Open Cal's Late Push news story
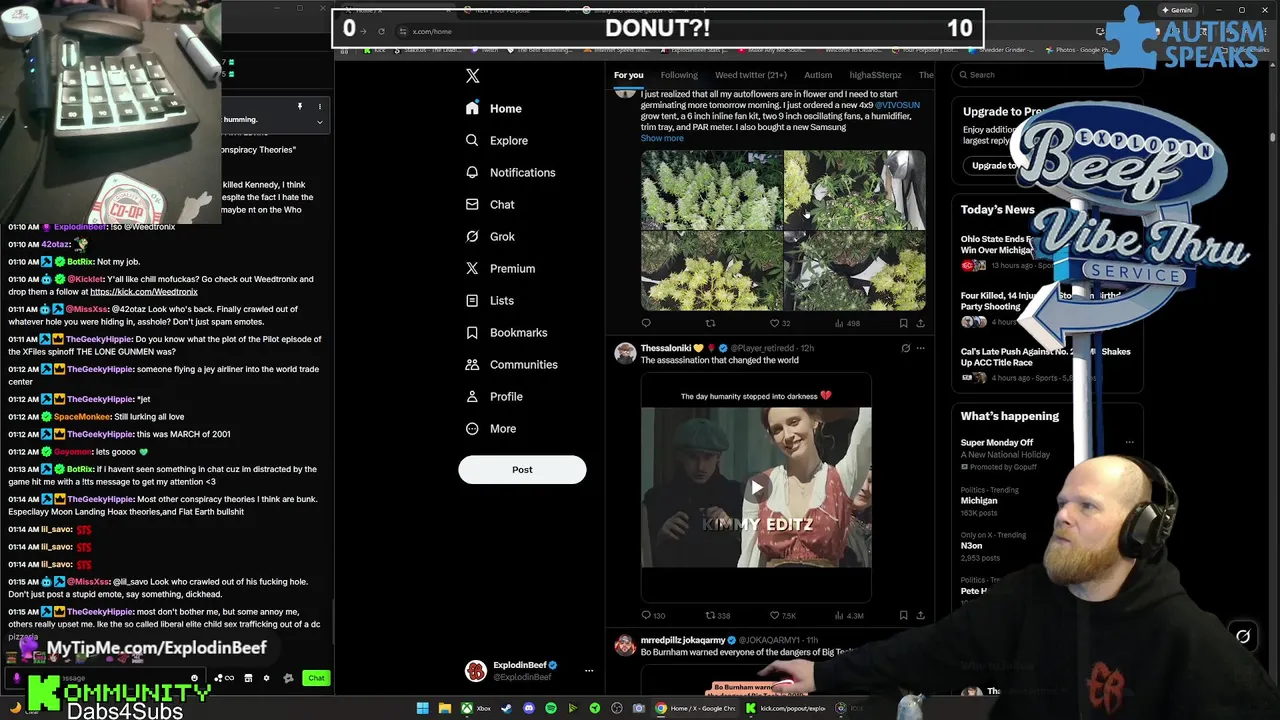Image resolution: width=1280 pixels, height=720 pixels. [1045, 357]
